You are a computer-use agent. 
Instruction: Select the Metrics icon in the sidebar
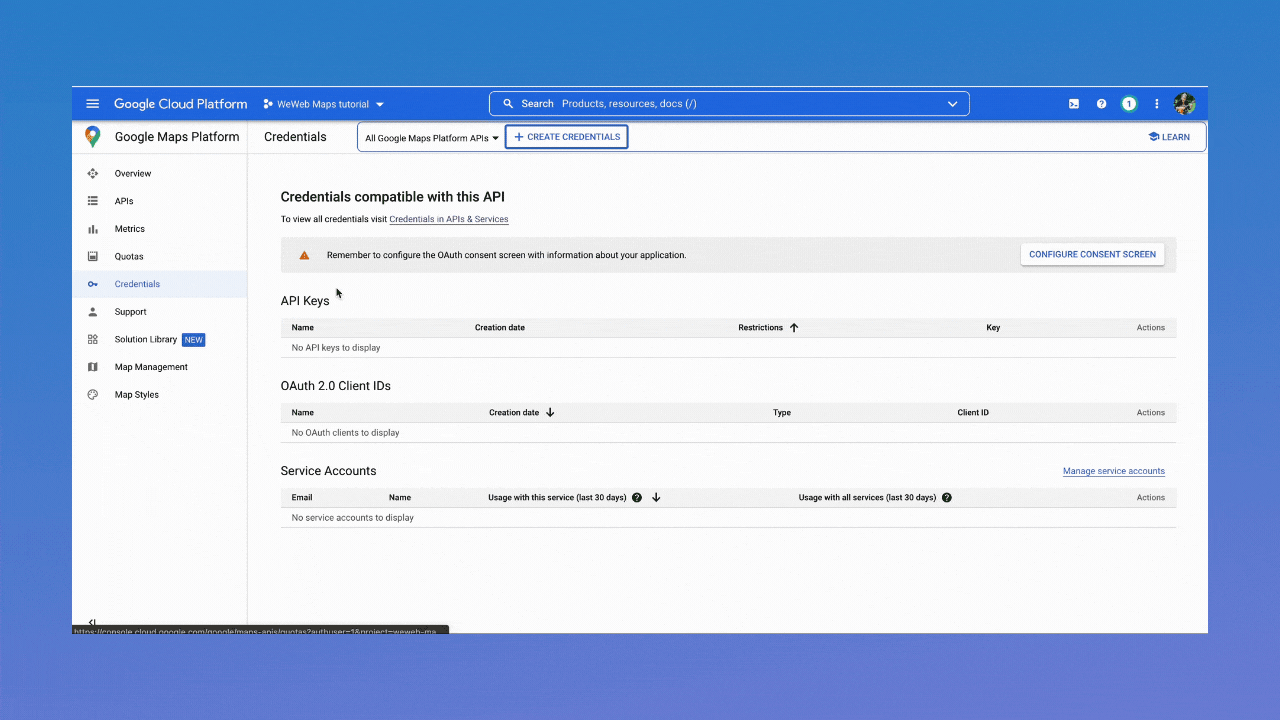(92, 228)
